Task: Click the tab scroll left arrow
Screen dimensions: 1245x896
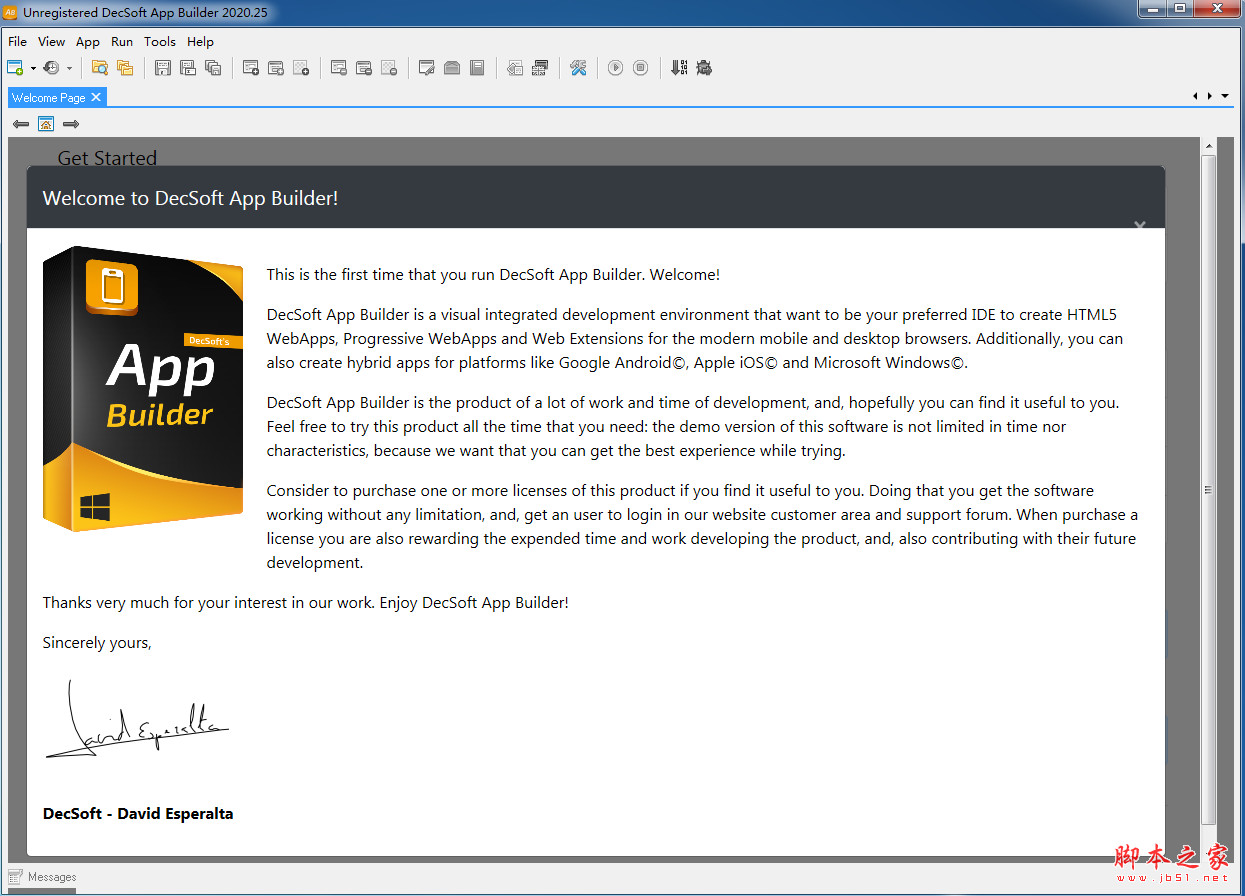Action: click(1195, 97)
